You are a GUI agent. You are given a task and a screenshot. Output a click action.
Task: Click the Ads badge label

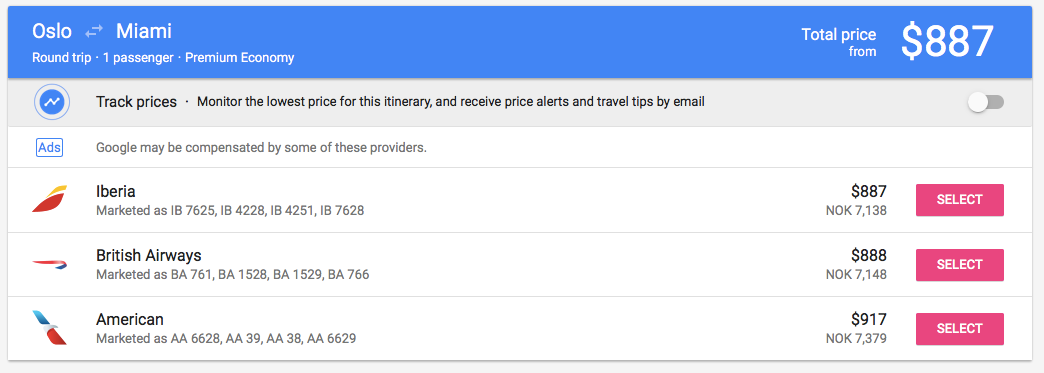[49, 147]
